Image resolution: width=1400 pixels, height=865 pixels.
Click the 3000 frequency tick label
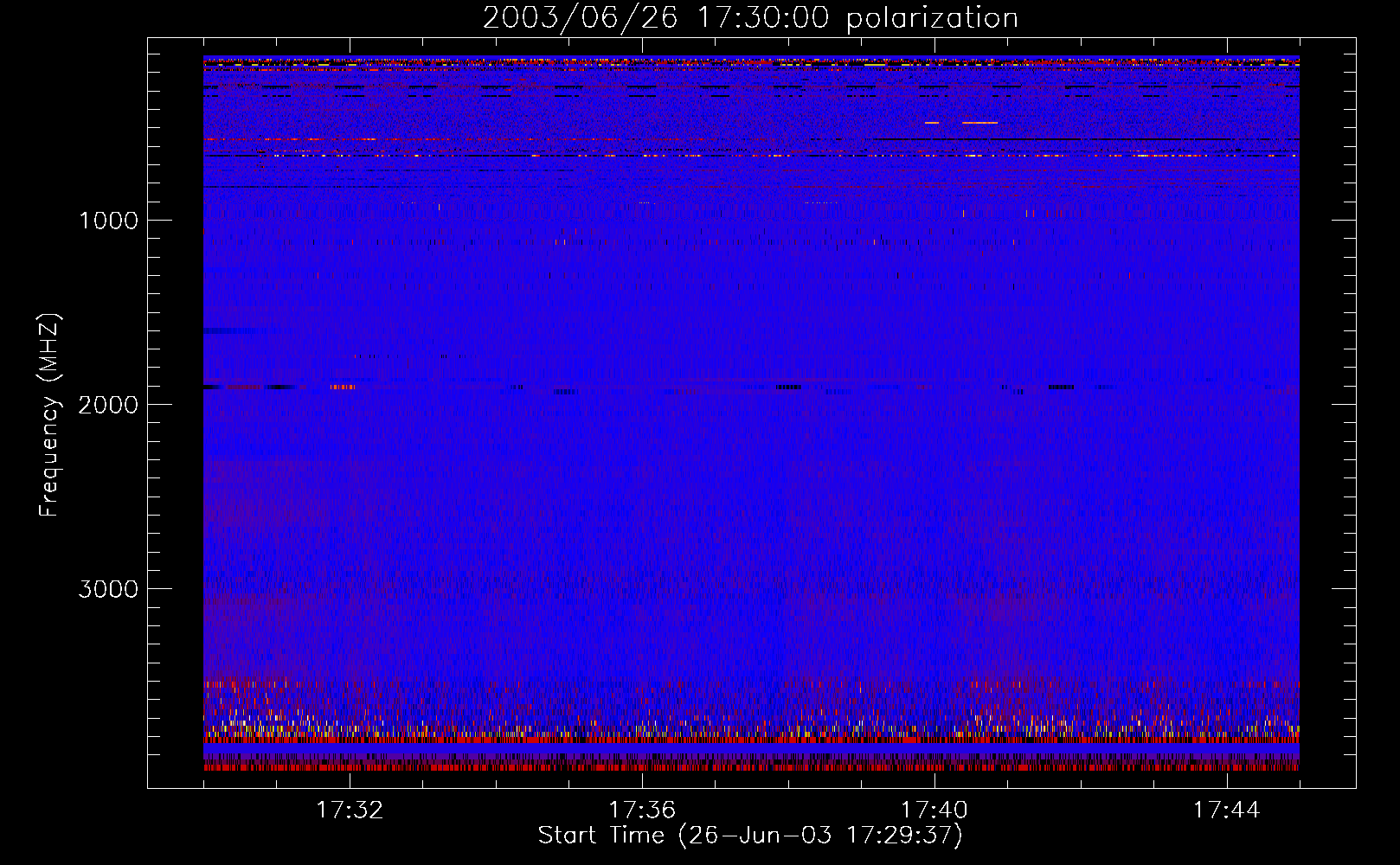[108, 589]
